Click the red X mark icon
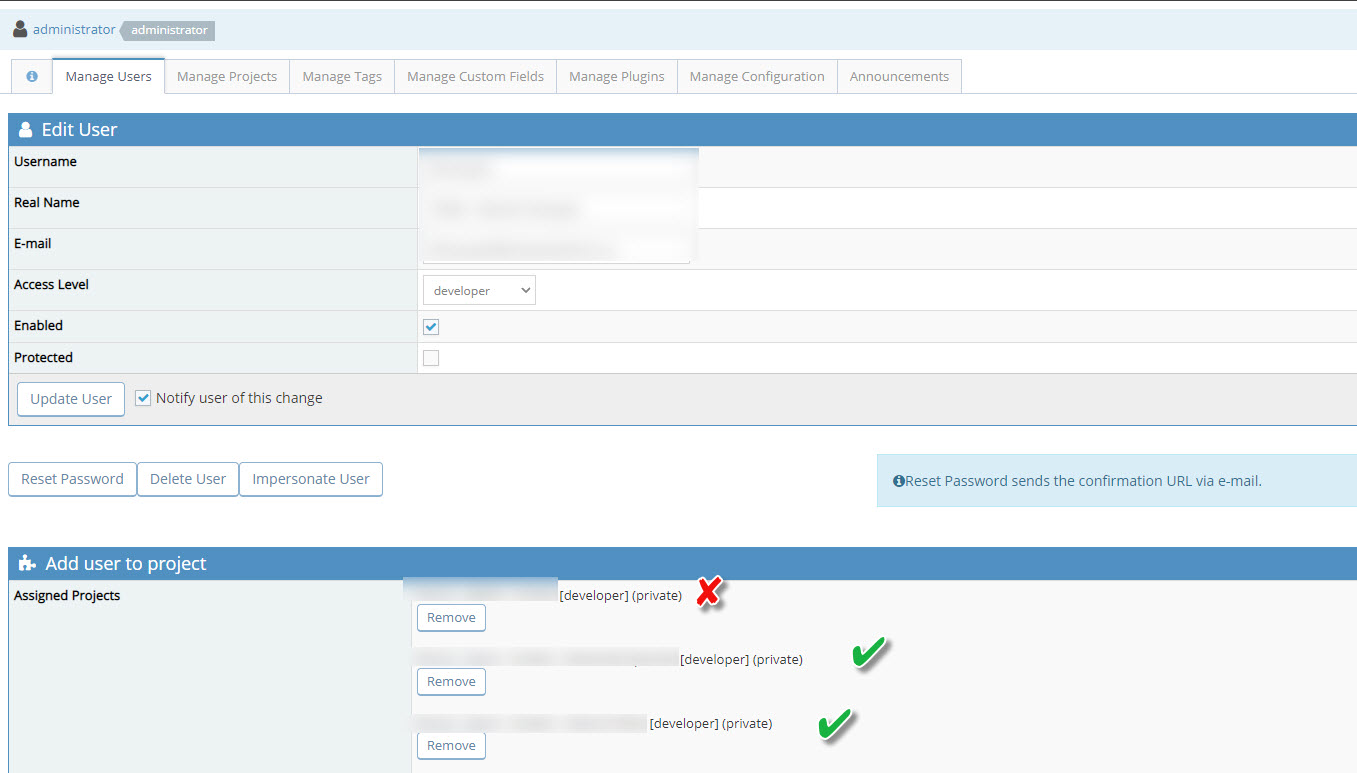1357x773 pixels. (x=708, y=592)
